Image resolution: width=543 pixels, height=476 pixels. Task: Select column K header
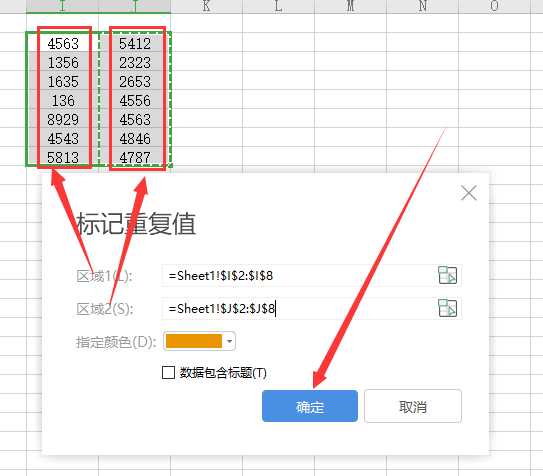click(206, 6)
